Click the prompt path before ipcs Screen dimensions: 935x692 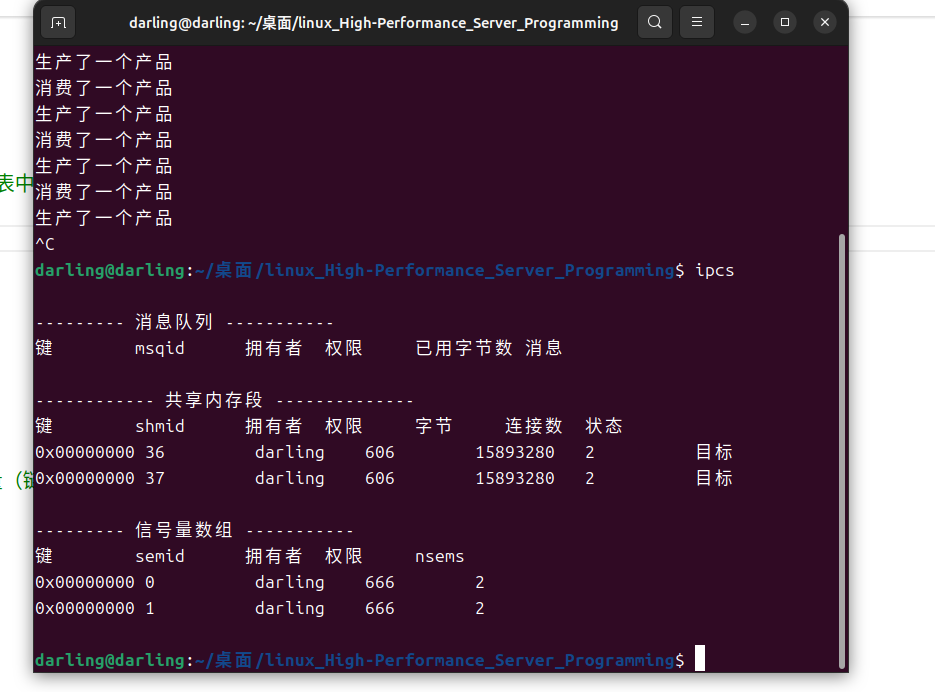[435, 270]
